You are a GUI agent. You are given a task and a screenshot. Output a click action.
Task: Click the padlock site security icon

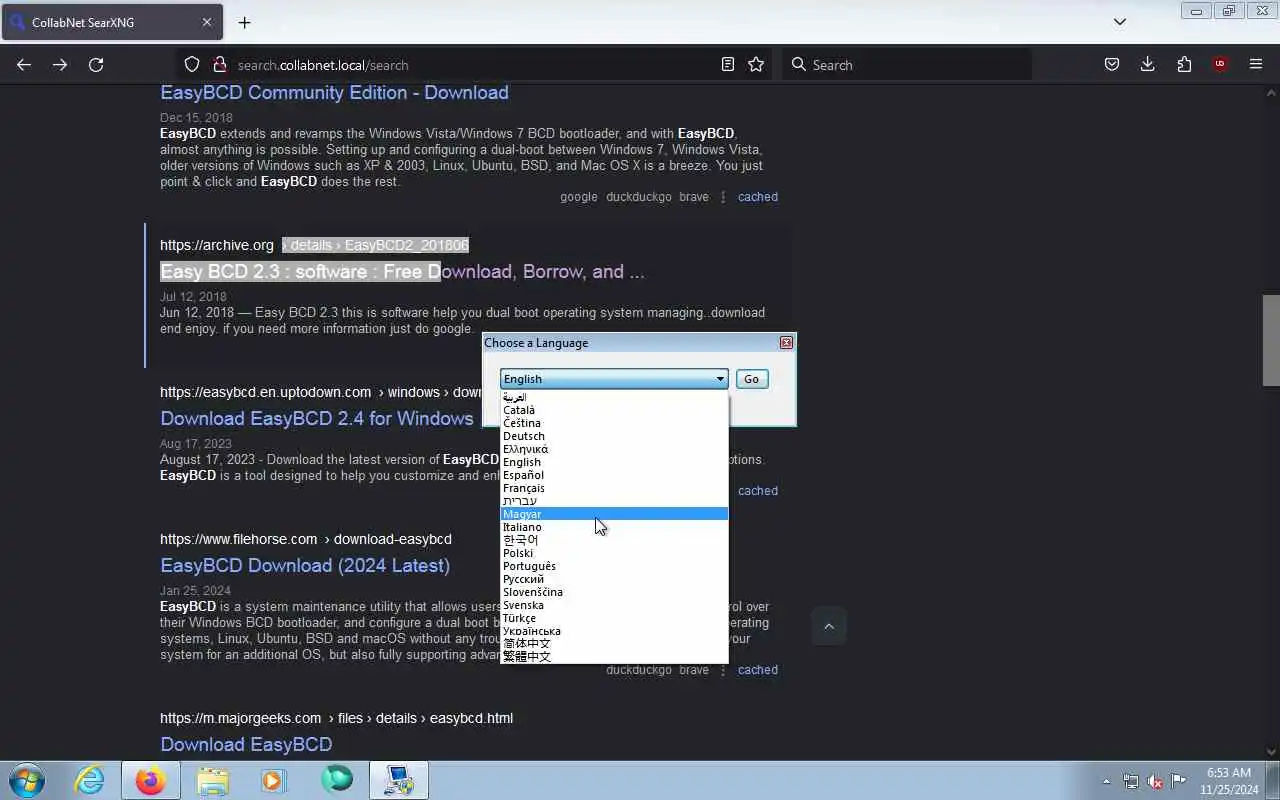(219, 64)
